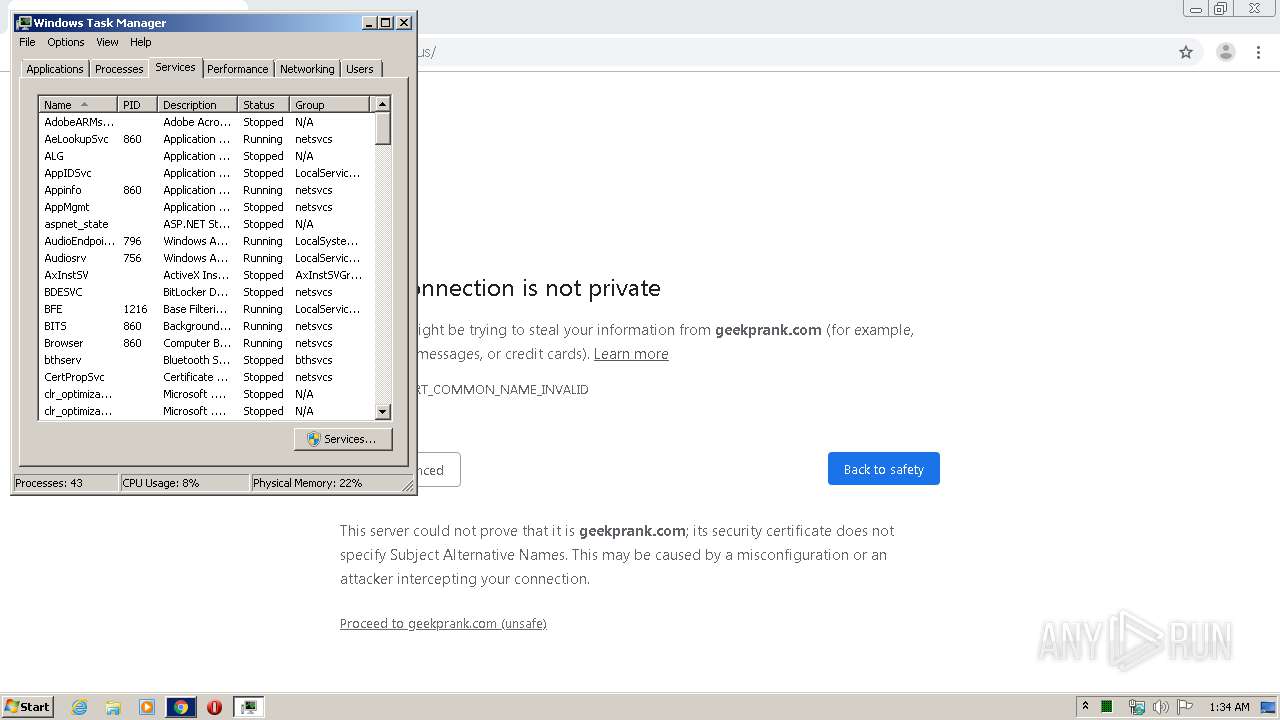Click the Processes: 43 status bar entry

pyautogui.click(x=65, y=483)
